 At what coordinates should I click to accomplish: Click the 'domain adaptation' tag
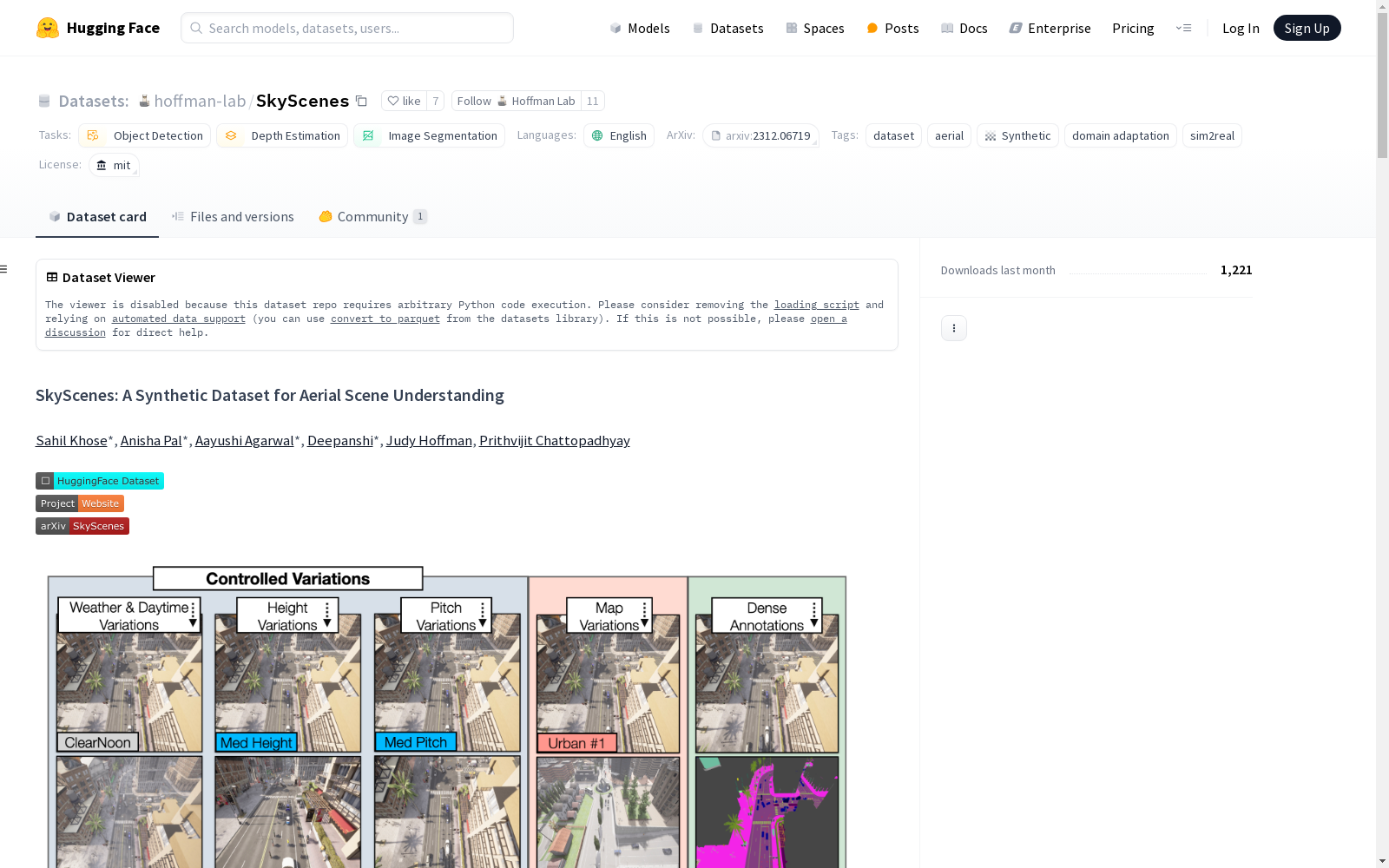[x=1120, y=135]
